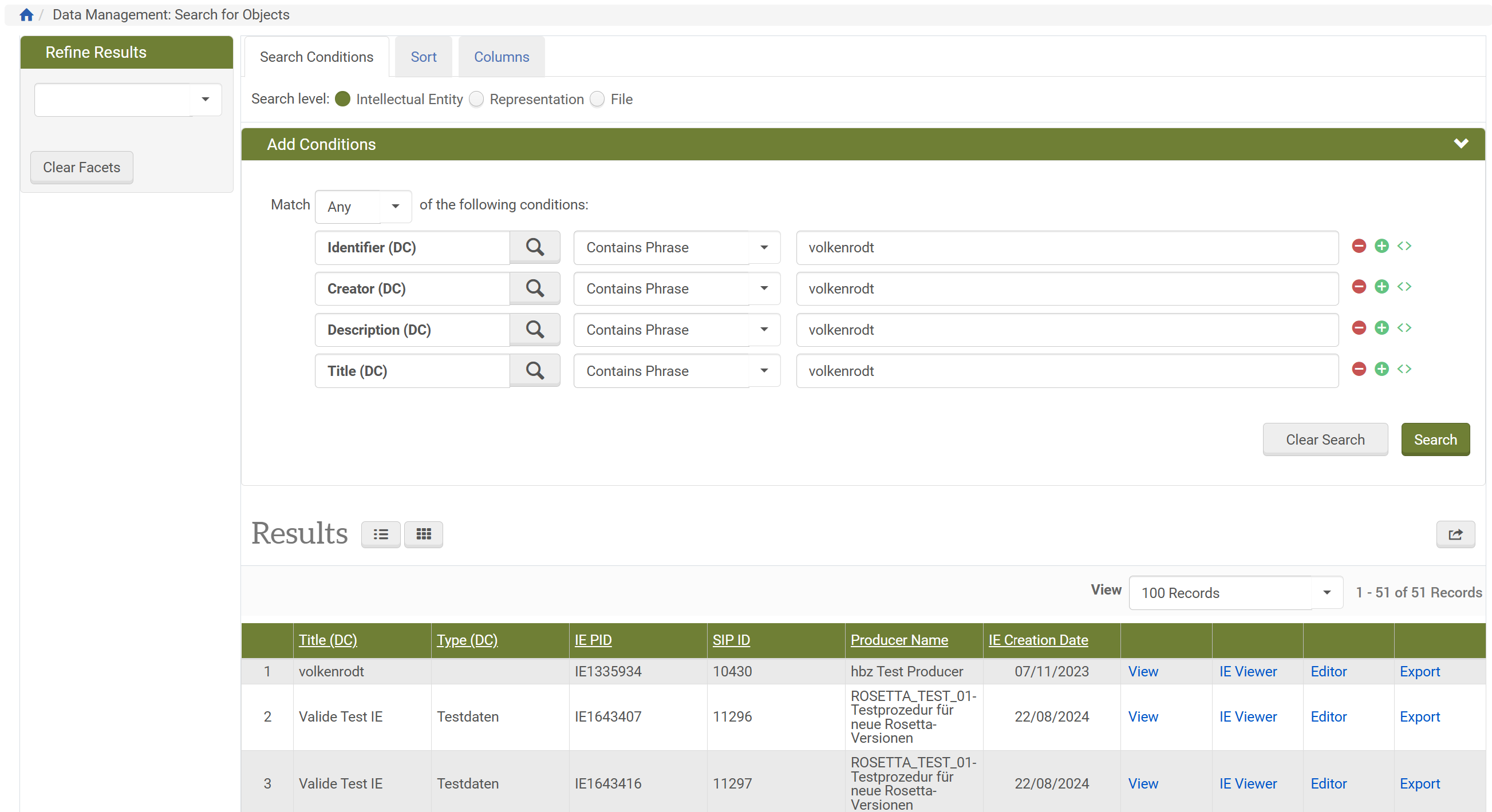
Task: Switch results to grid view
Action: tap(424, 534)
